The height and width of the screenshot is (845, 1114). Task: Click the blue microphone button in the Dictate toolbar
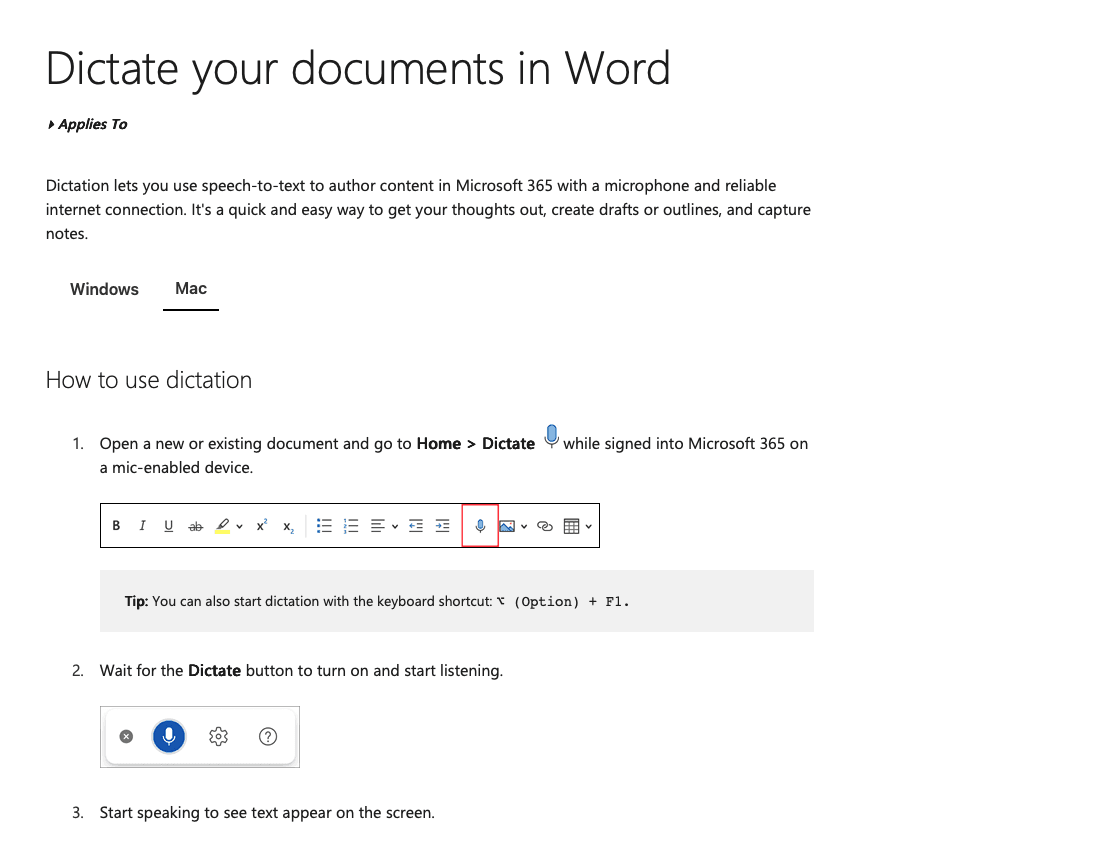coord(169,736)
